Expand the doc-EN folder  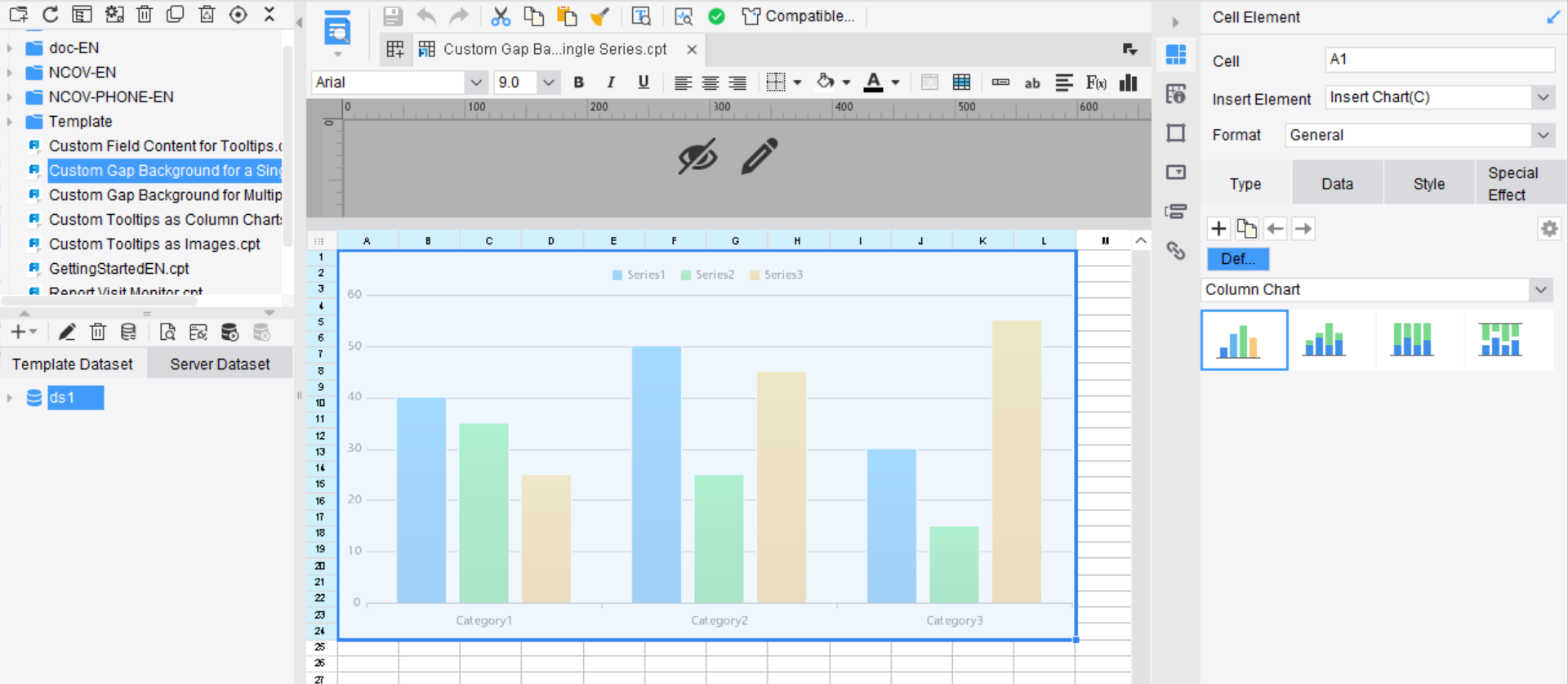tap(10, 48)
